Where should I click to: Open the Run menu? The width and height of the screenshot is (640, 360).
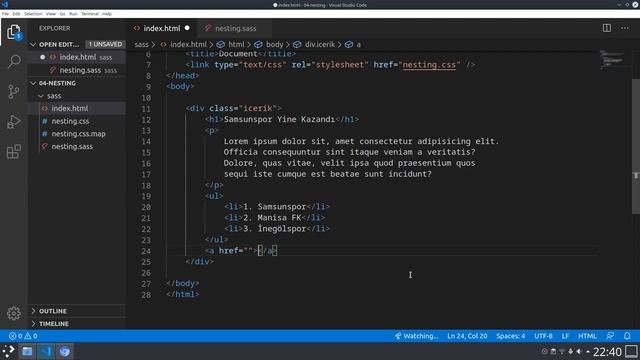coord(73,14)
